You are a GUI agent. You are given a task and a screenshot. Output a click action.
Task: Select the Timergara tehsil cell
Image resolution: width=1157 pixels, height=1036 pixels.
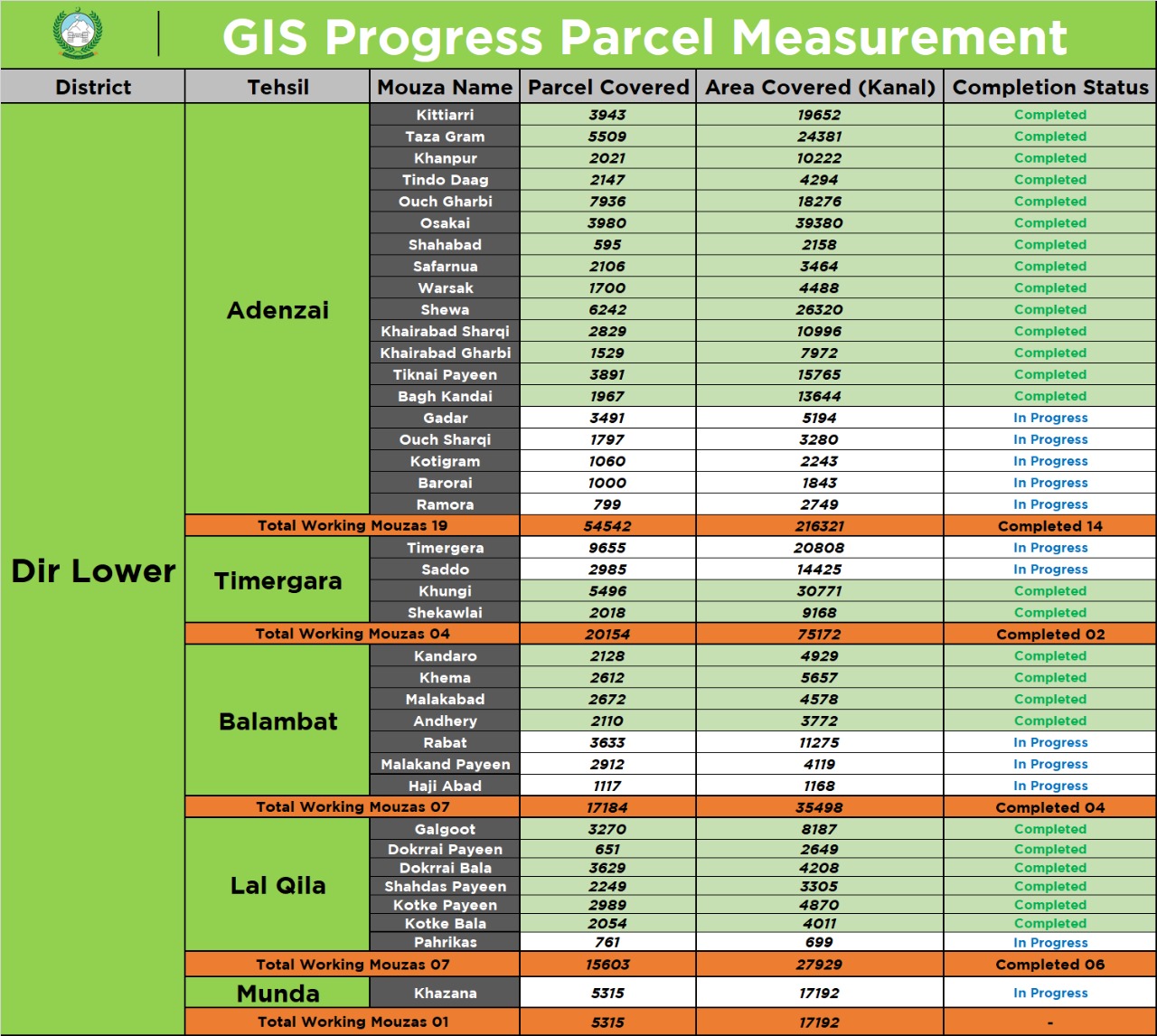click(x=277, y=580)
